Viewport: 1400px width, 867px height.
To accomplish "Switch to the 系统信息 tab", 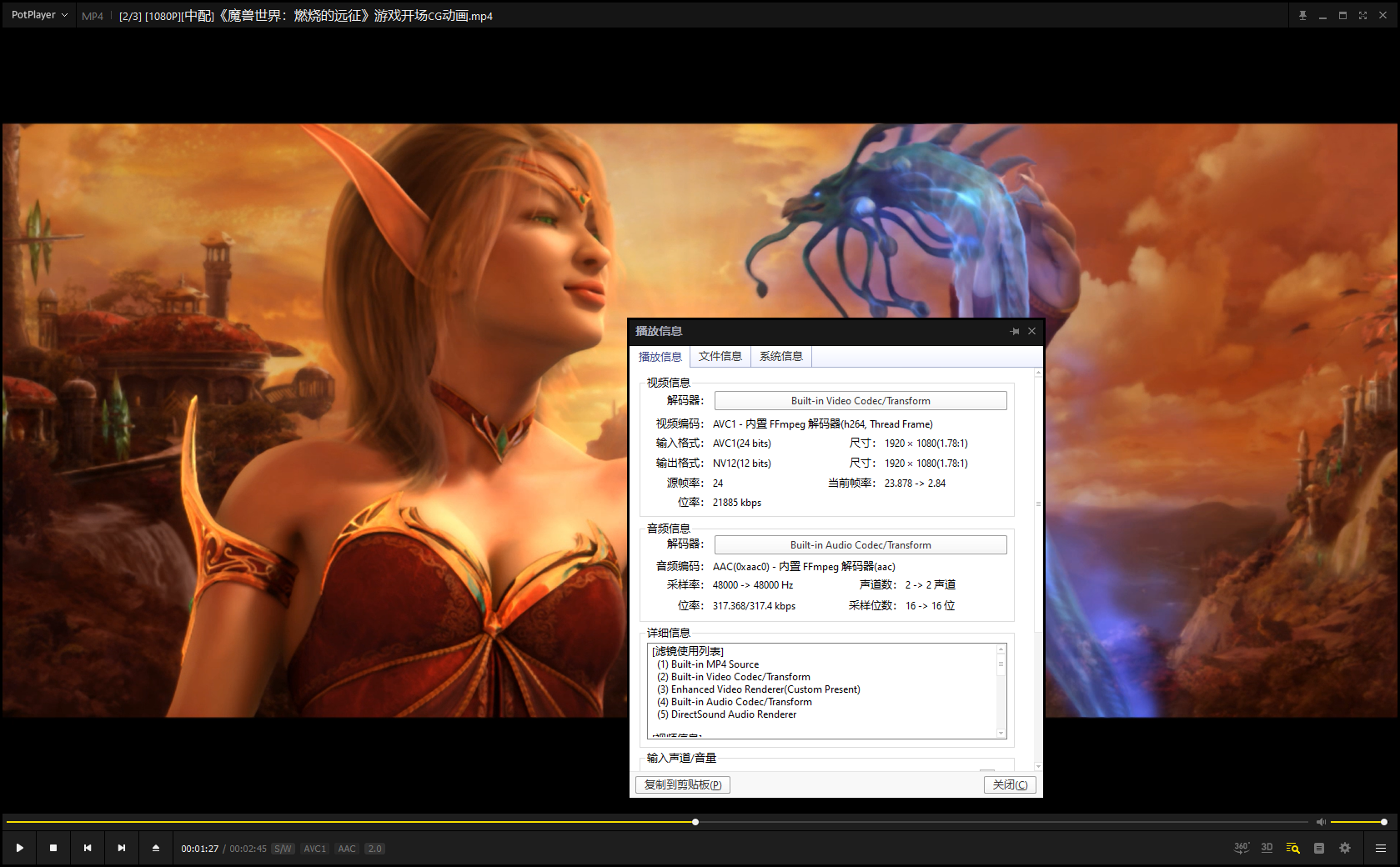I will click(780, 357).
